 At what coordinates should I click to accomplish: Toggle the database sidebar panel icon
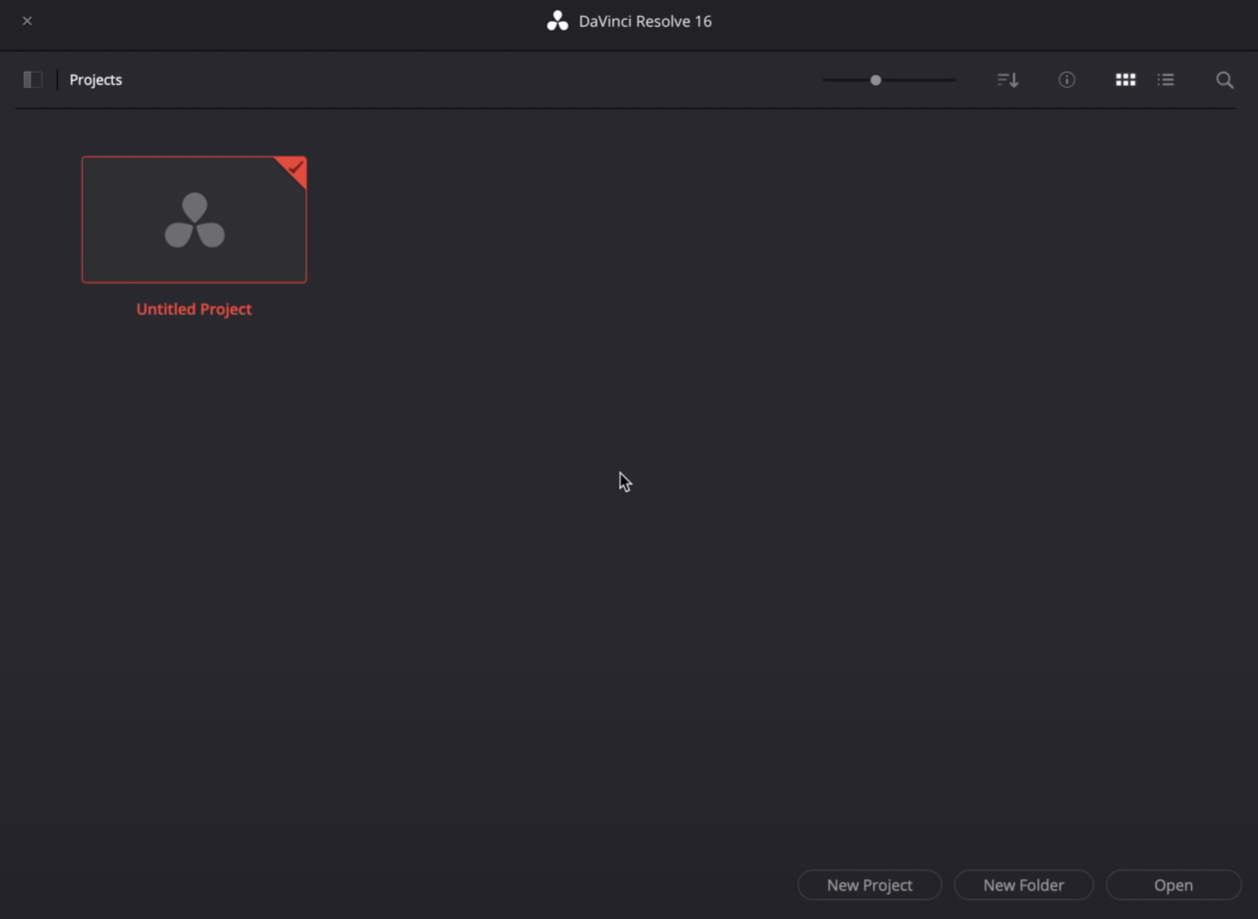coord(33,79)
